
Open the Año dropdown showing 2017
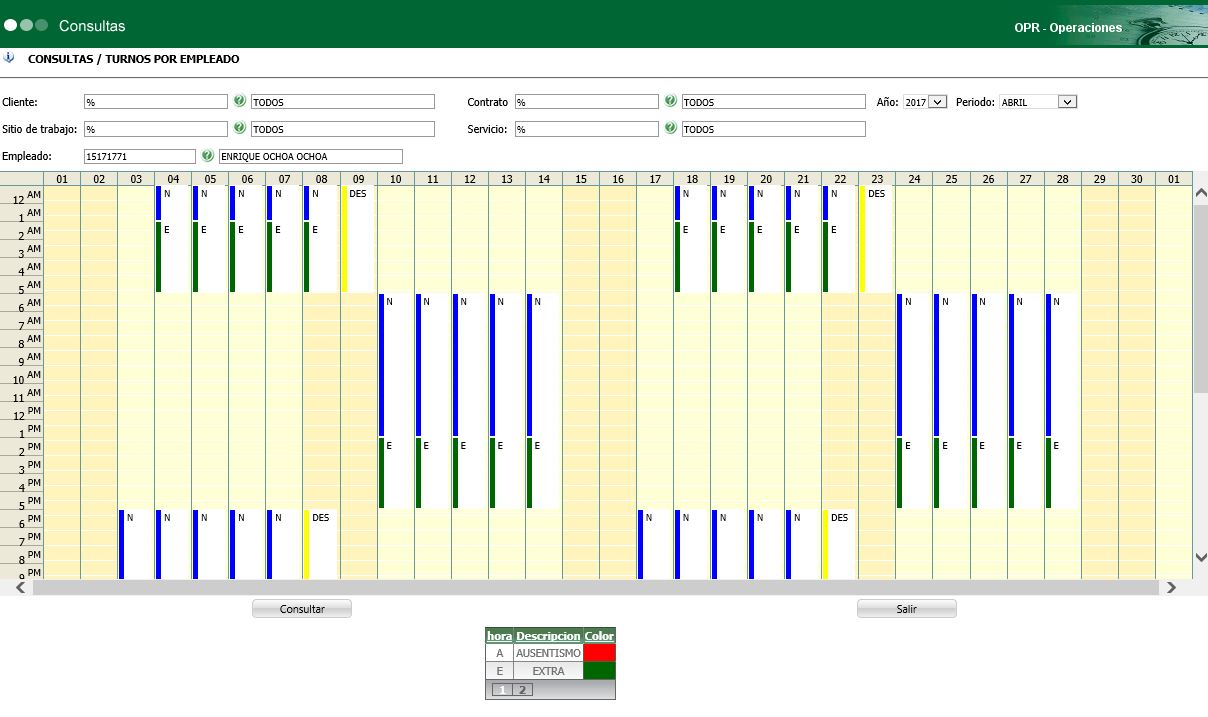coord(925,102)
